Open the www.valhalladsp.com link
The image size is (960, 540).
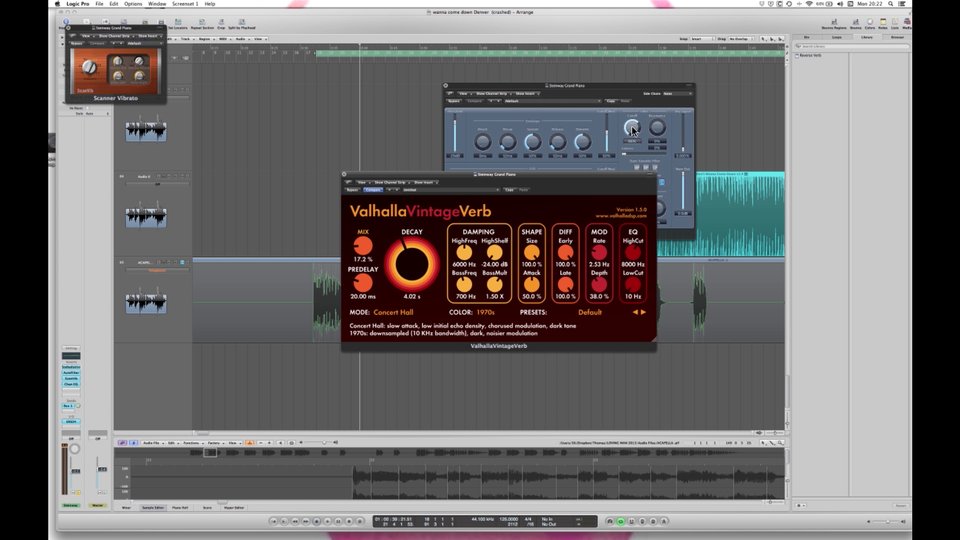(621, 216)
